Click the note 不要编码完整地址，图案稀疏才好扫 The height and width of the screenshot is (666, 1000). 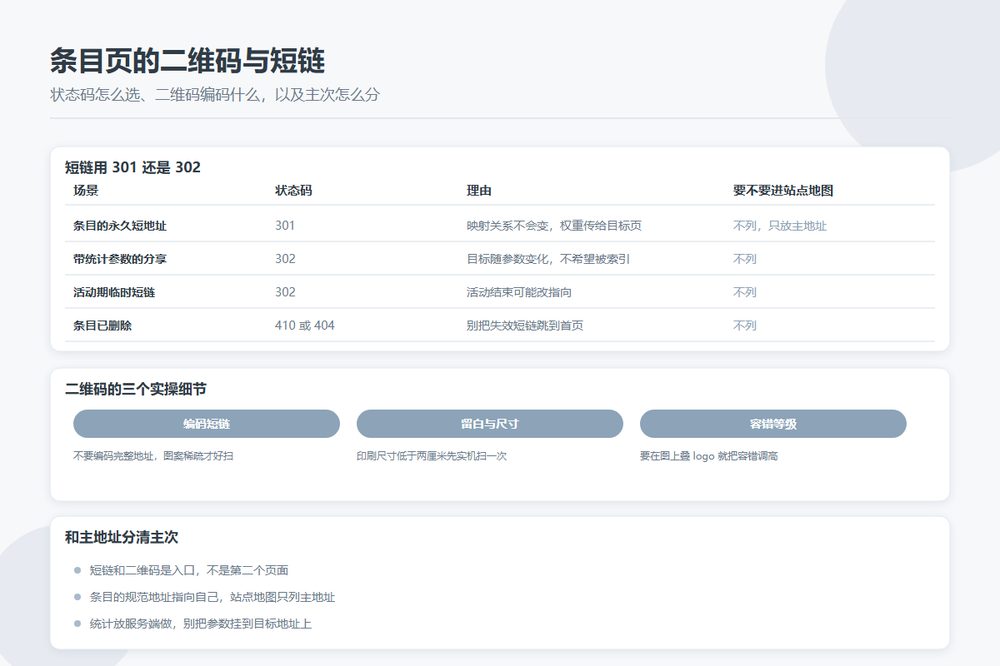pyautogui.click(x=153, y=456)
